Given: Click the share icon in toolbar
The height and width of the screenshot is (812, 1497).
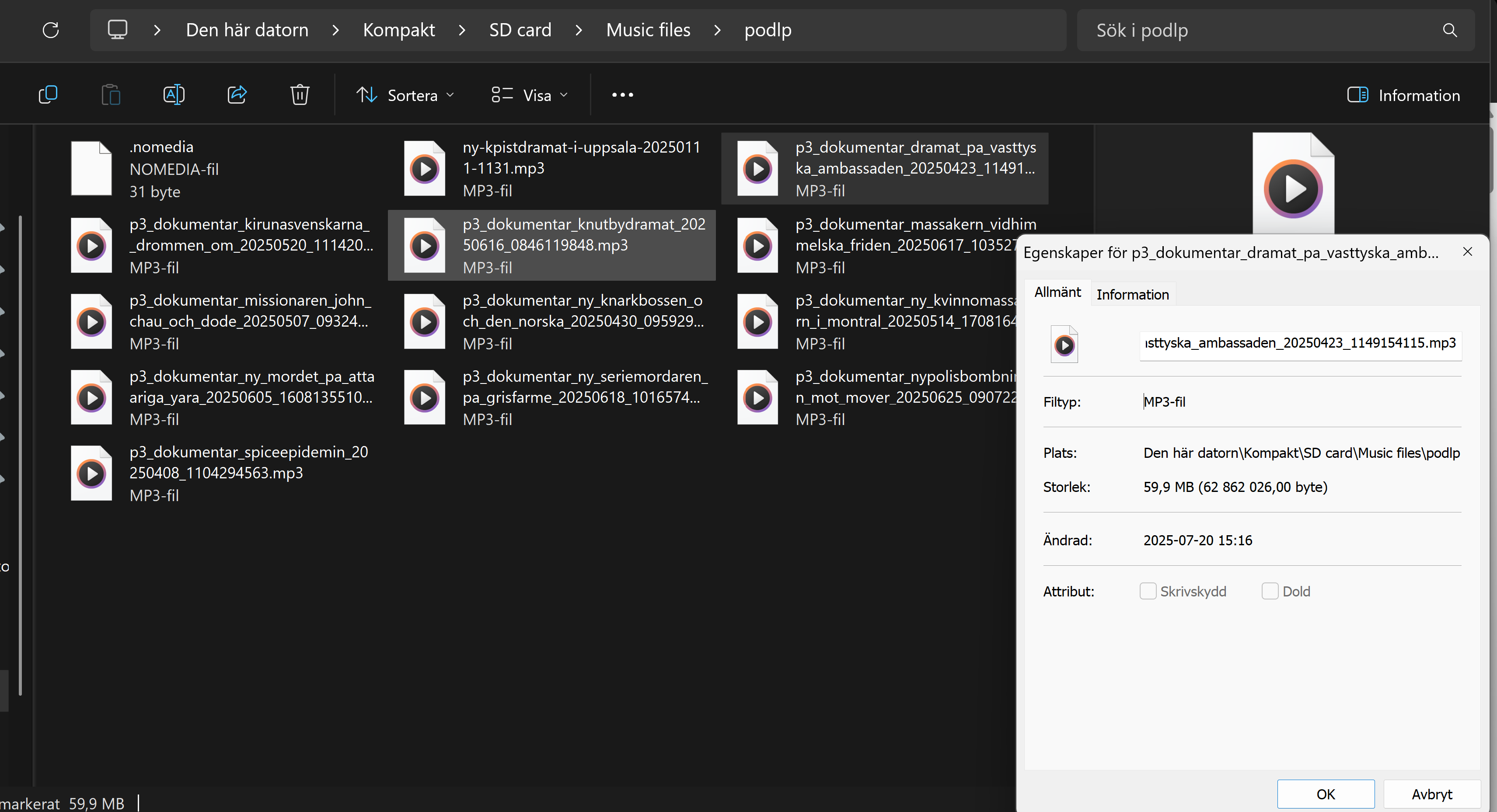Looking at the screenshot, I should [237, 95].
